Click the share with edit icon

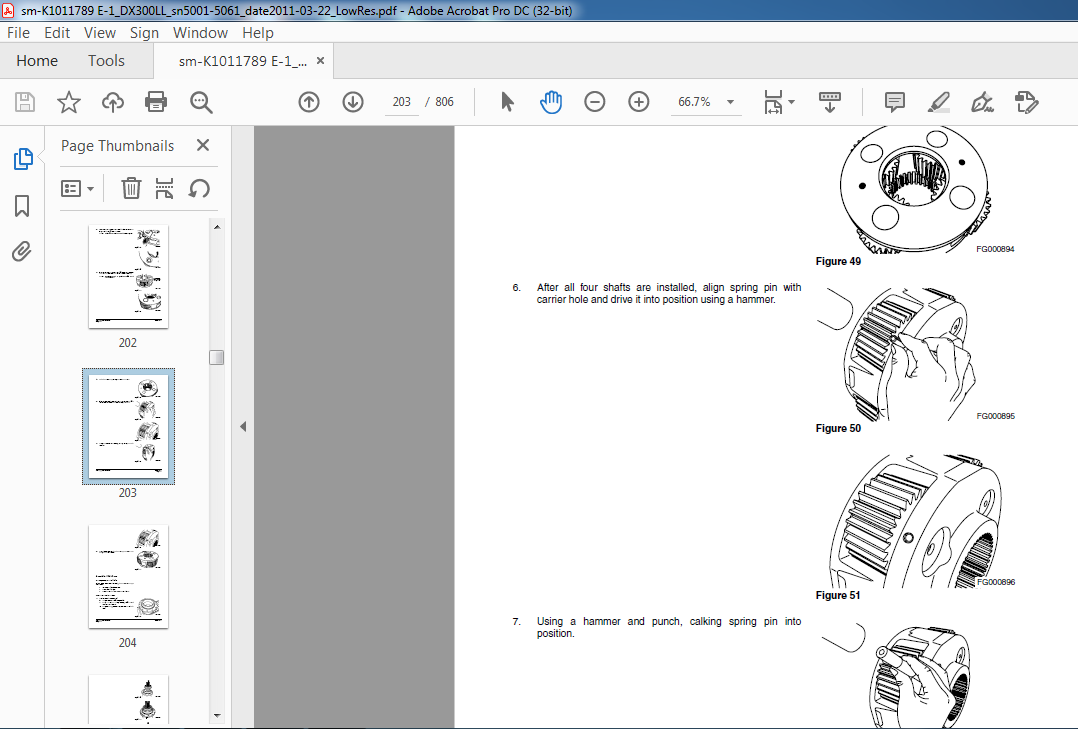pos(1026,102)
